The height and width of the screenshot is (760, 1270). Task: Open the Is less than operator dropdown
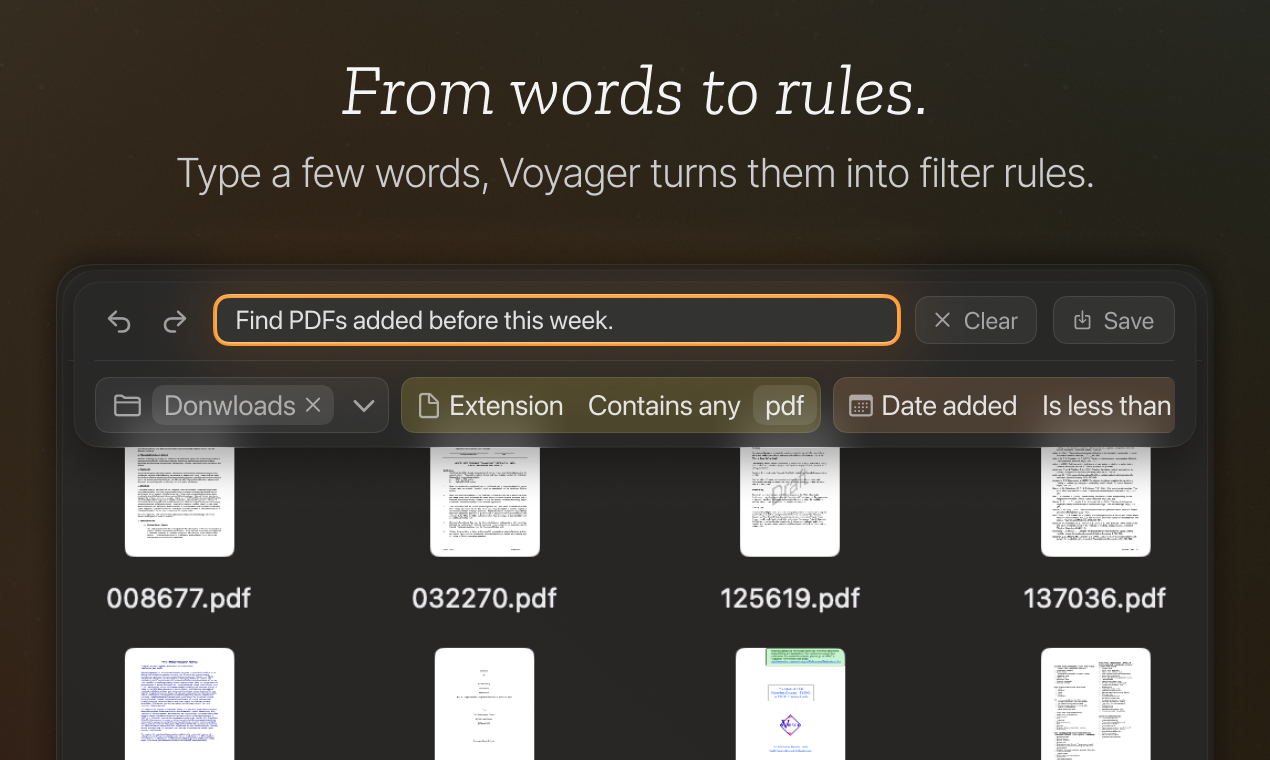[x=1106, y=405]
